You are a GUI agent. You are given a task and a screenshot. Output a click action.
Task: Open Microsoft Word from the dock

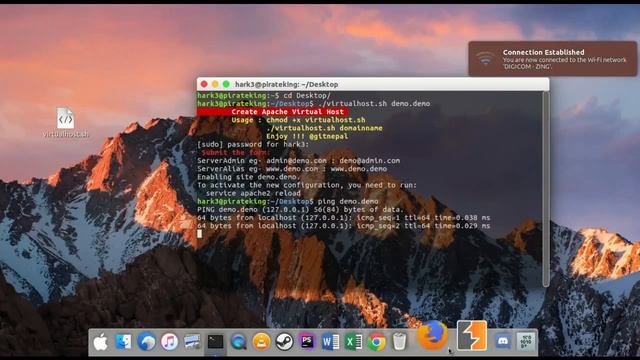click(x=330, y=342)
